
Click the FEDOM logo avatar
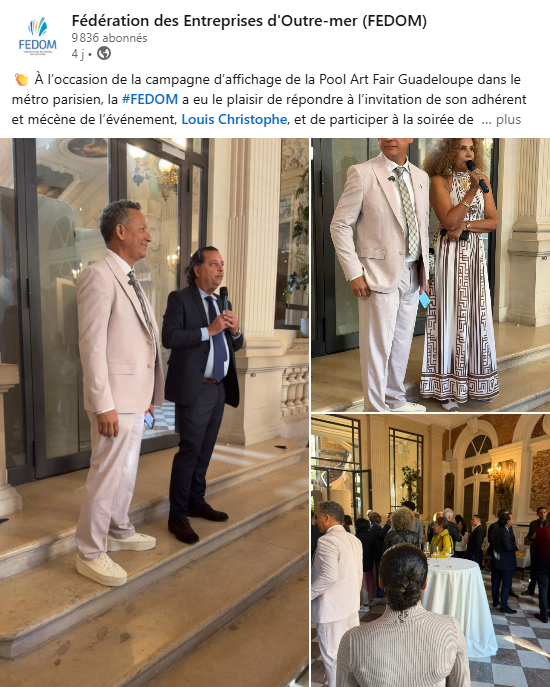(37, 36)
